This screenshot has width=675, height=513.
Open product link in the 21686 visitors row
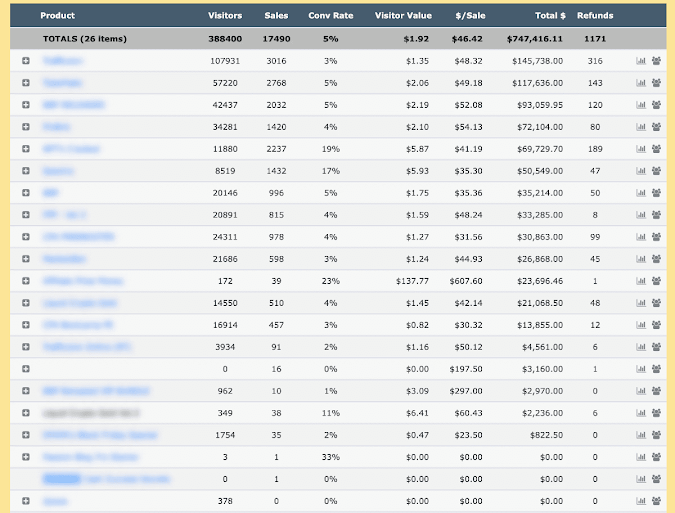(x=64, y=259)
